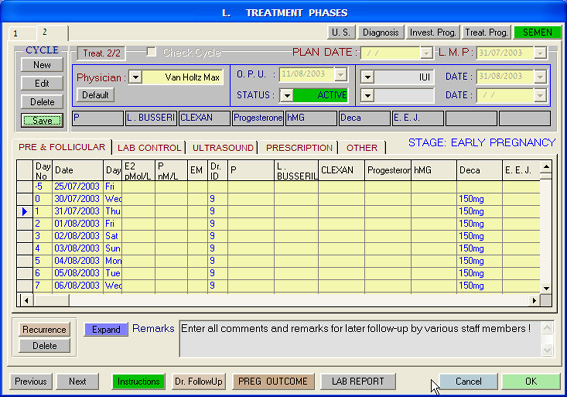
Task: Open the O.P.U. date dropdown
Action: pos(341,74)
